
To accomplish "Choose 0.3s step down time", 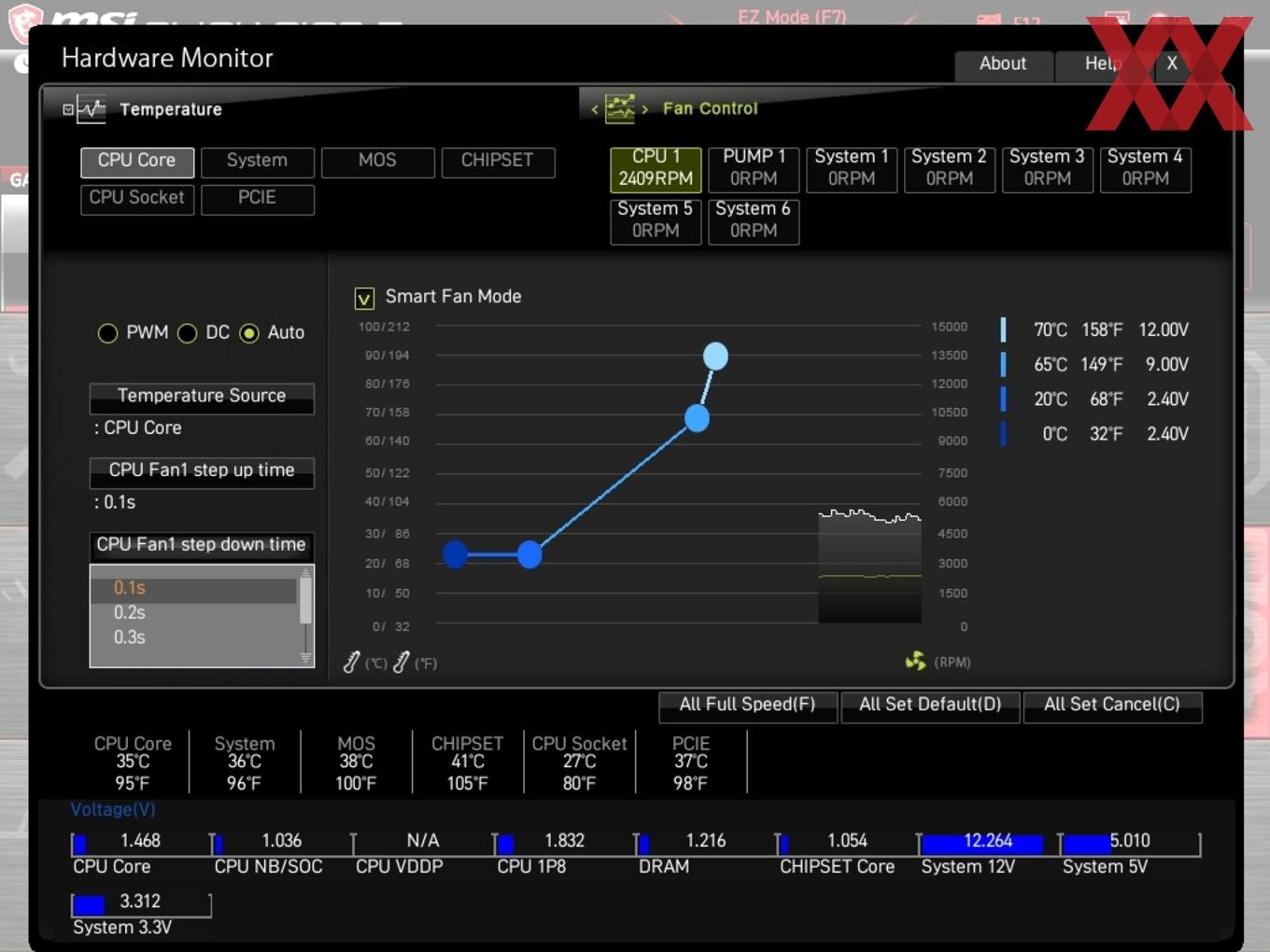I will (193, 638).
